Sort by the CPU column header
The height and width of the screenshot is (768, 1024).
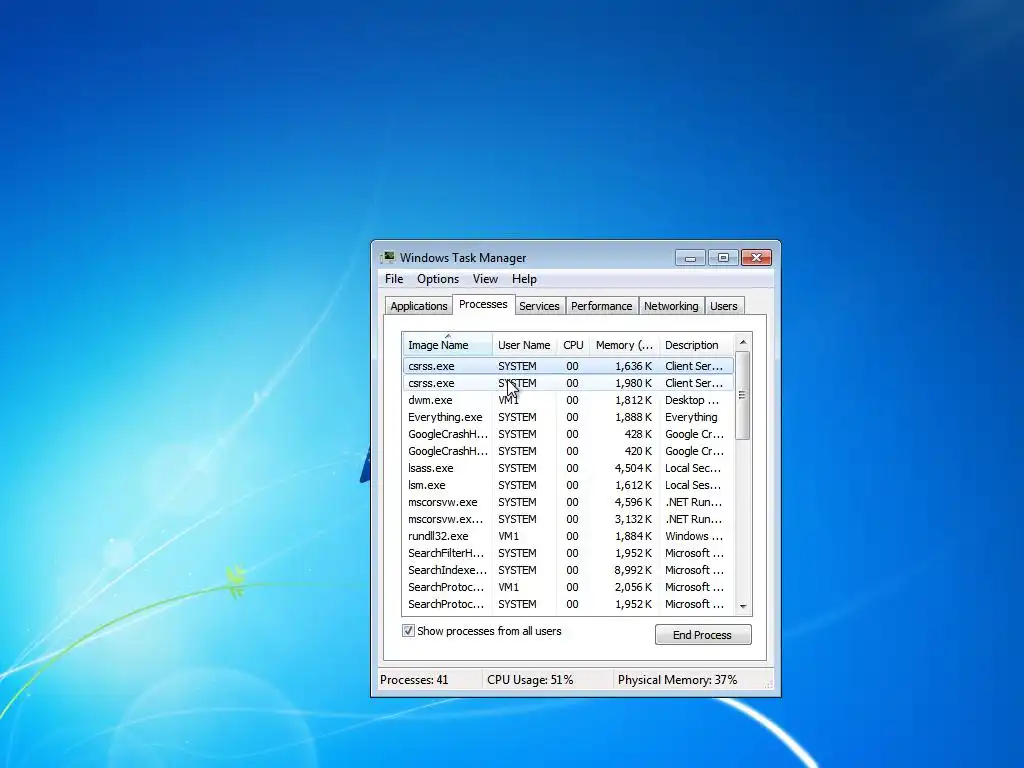(x=573, y=345)
